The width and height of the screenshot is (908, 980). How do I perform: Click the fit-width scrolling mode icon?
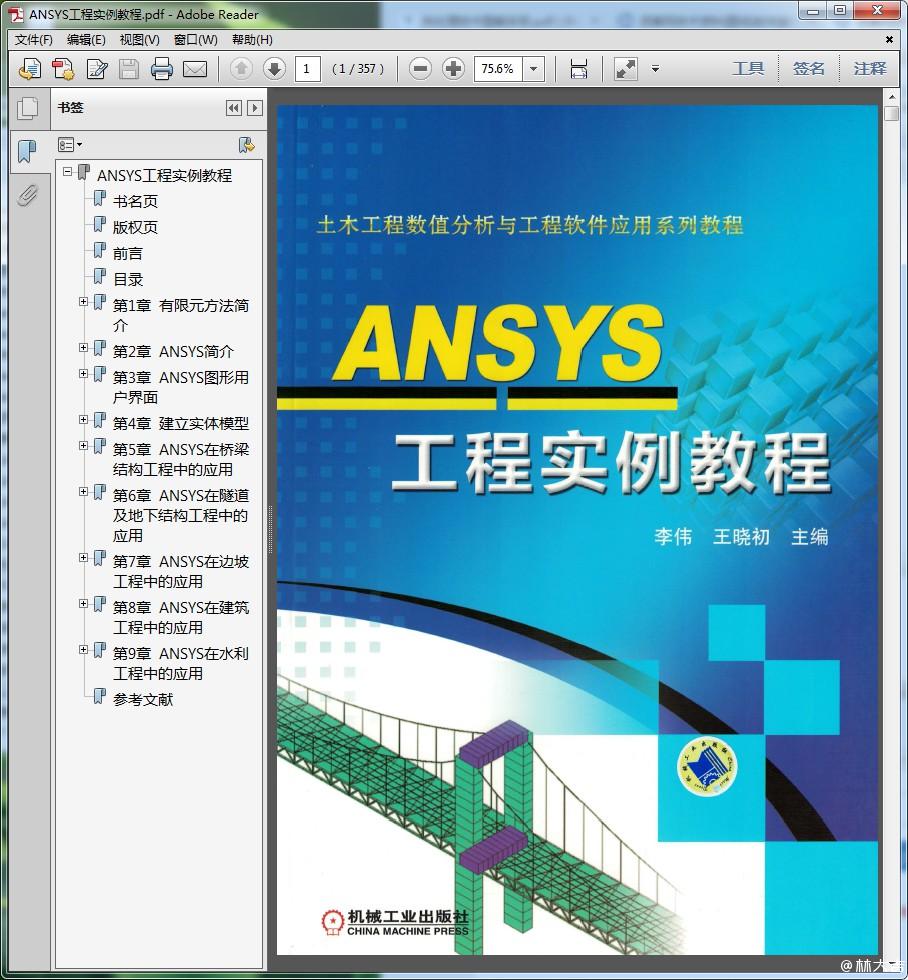(579, 69)
